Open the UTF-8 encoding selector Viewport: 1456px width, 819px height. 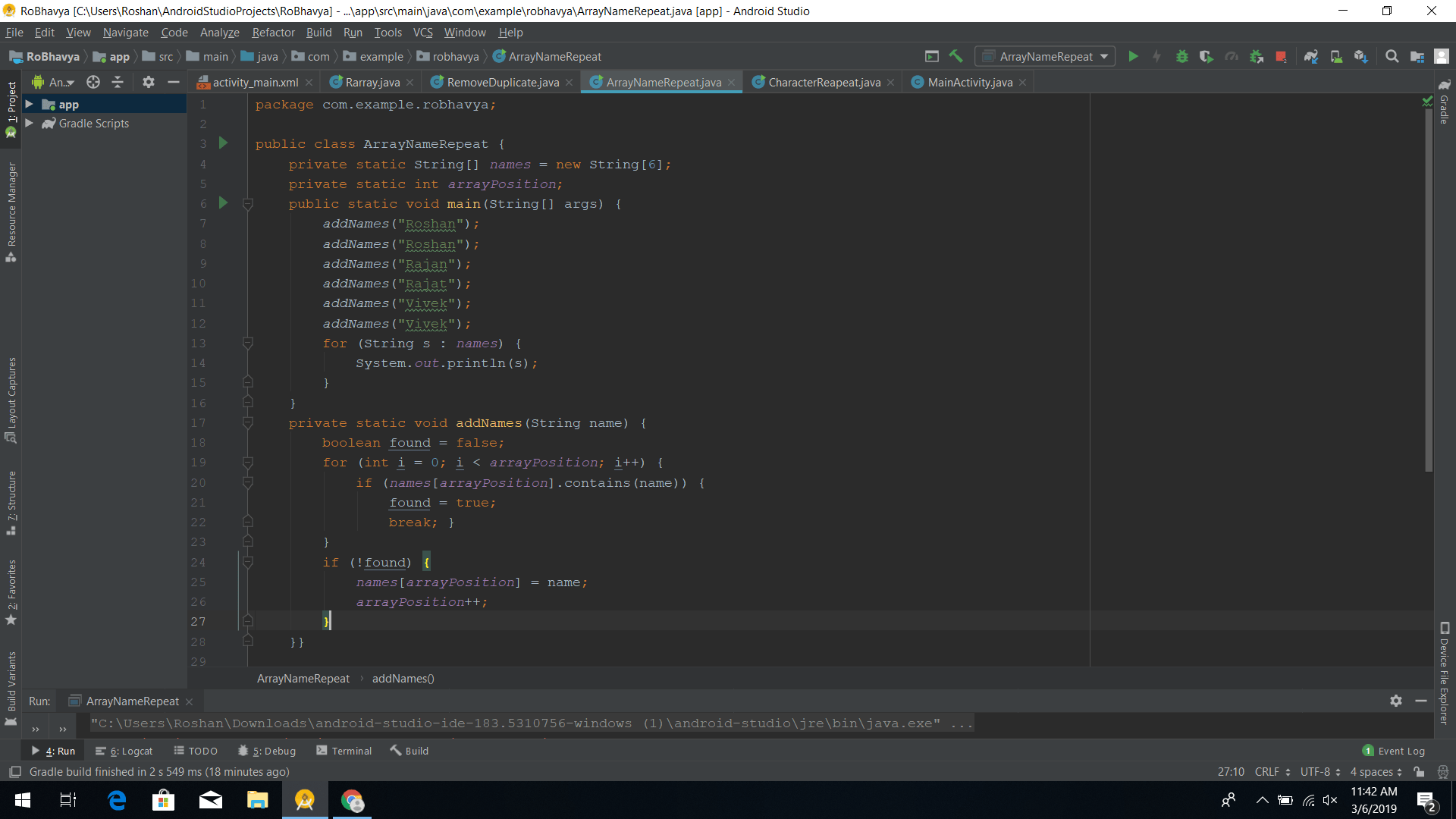pyautogui.click(x=1320, y=772)
